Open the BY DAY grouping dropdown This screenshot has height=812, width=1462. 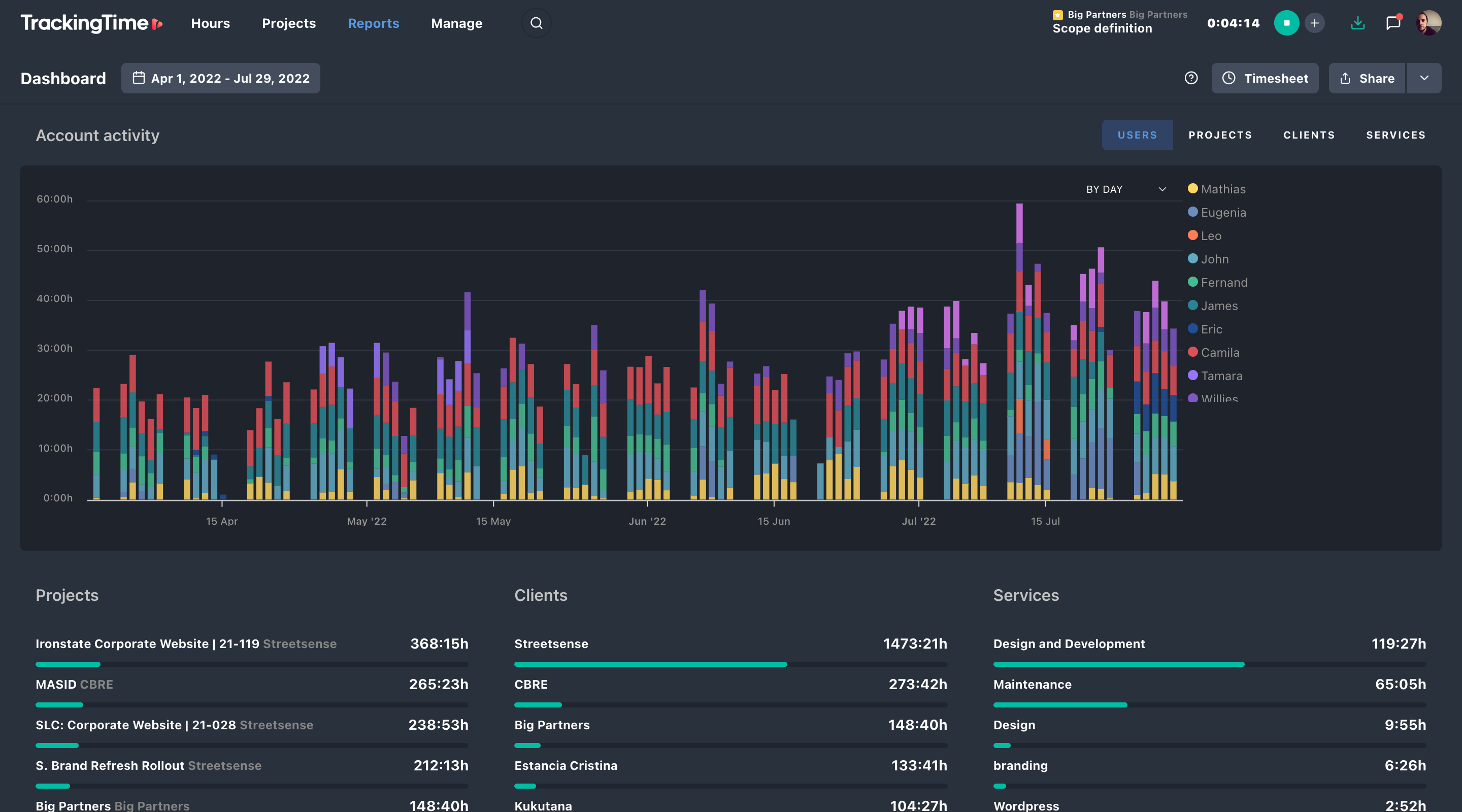coord(1124,189)
